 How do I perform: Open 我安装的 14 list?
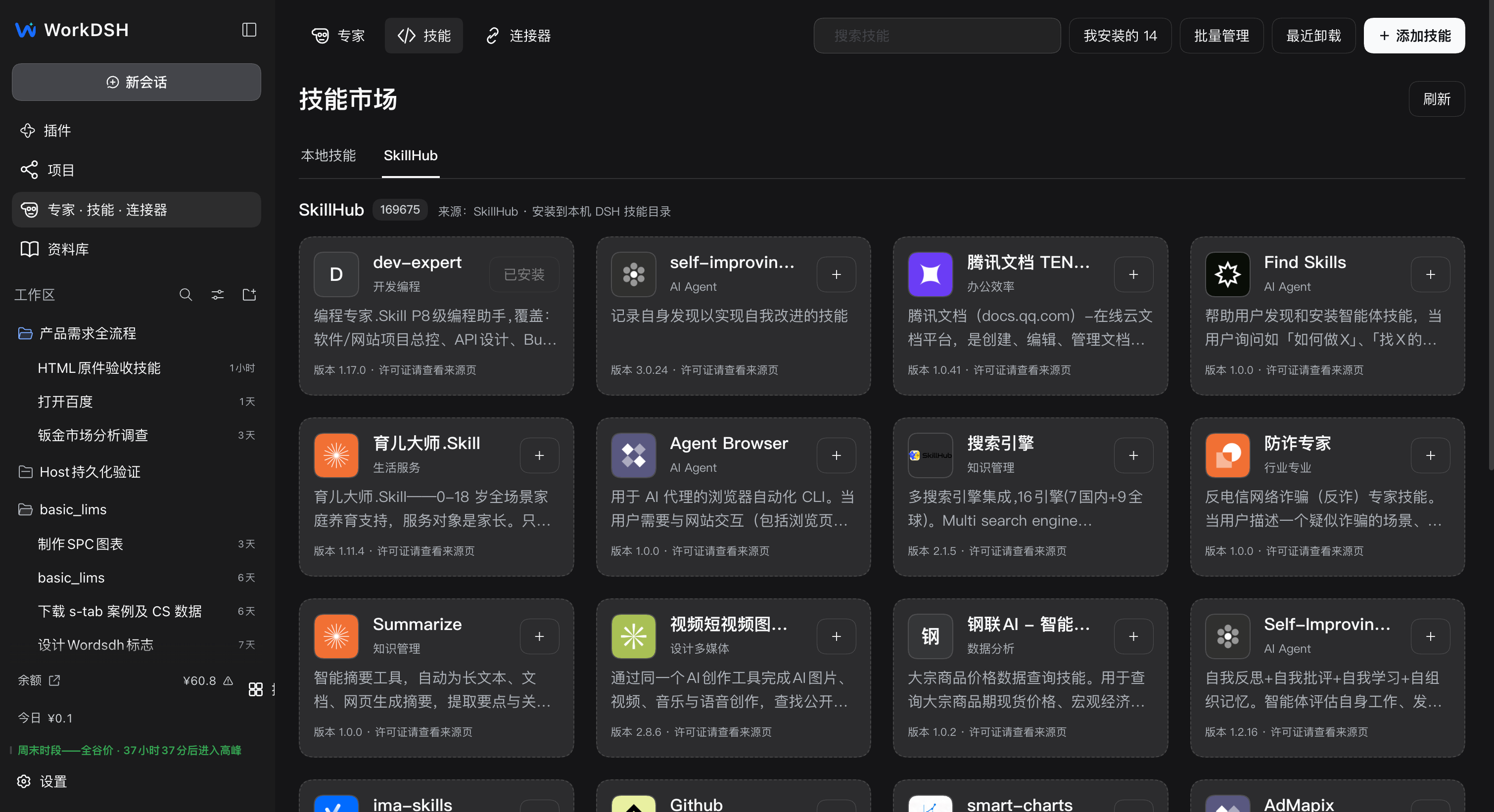pos(1120,35)
